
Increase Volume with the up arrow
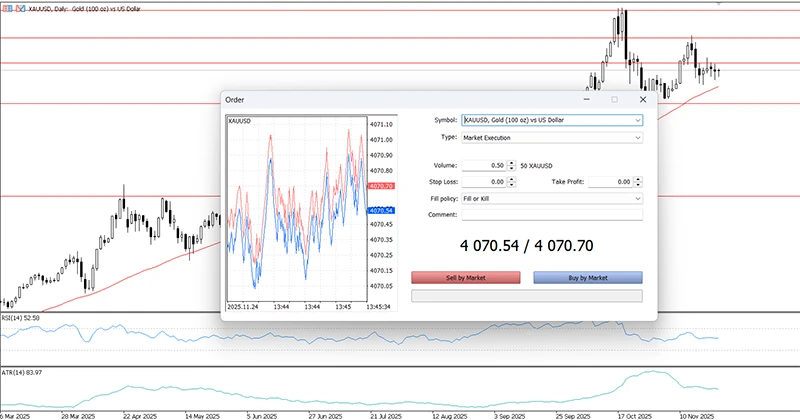point(512,162)
